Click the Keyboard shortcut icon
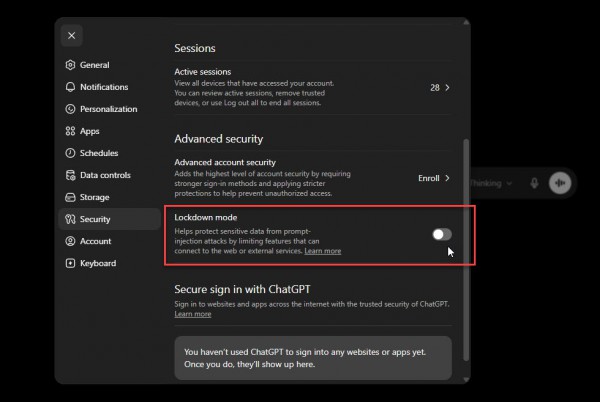 coord(70,263)
